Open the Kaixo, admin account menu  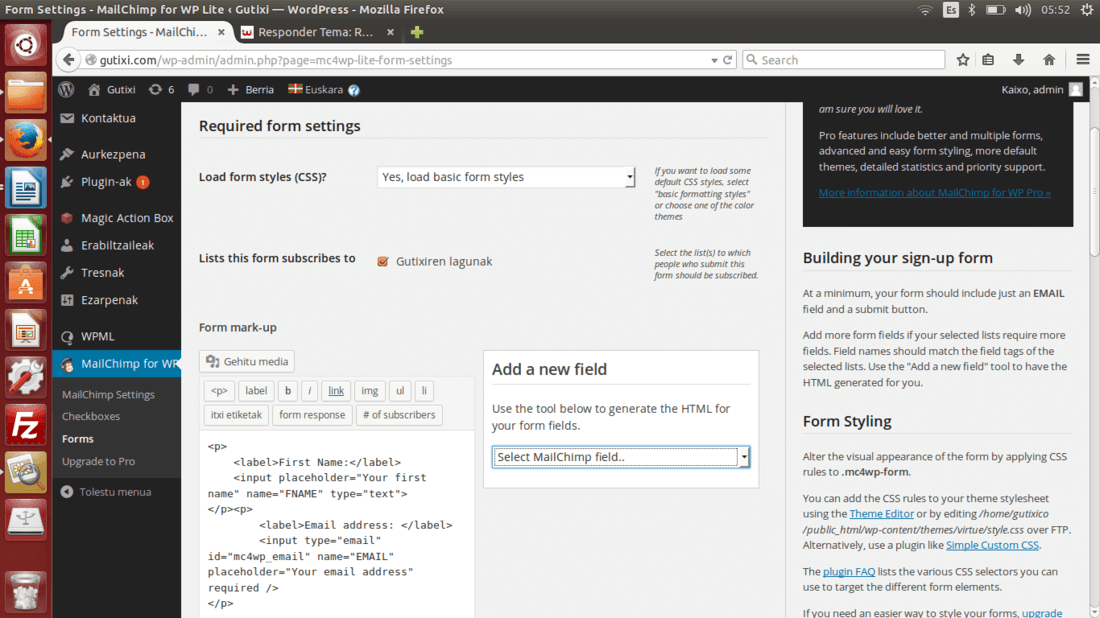pos(1042,89)
